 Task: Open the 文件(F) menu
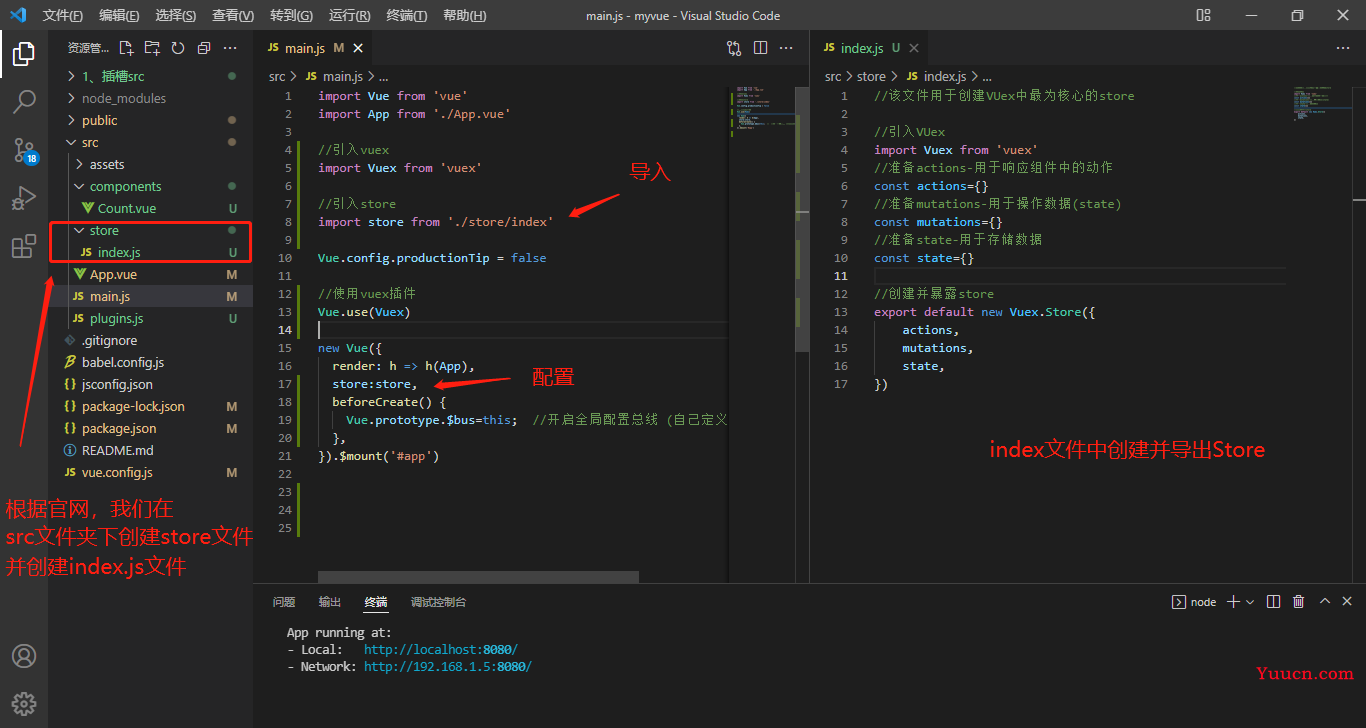click(63, 15)
